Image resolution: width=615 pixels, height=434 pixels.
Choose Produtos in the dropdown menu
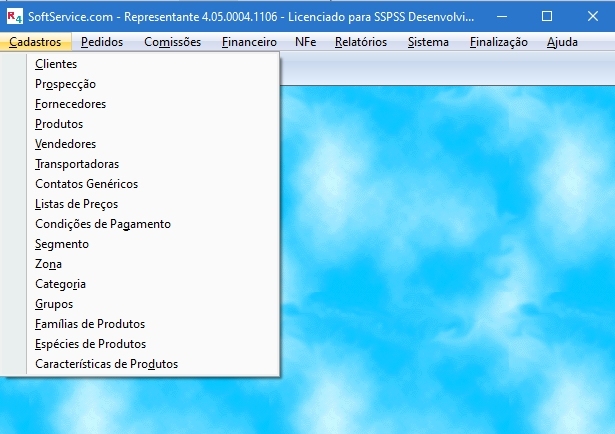click(x=59, y=124)
